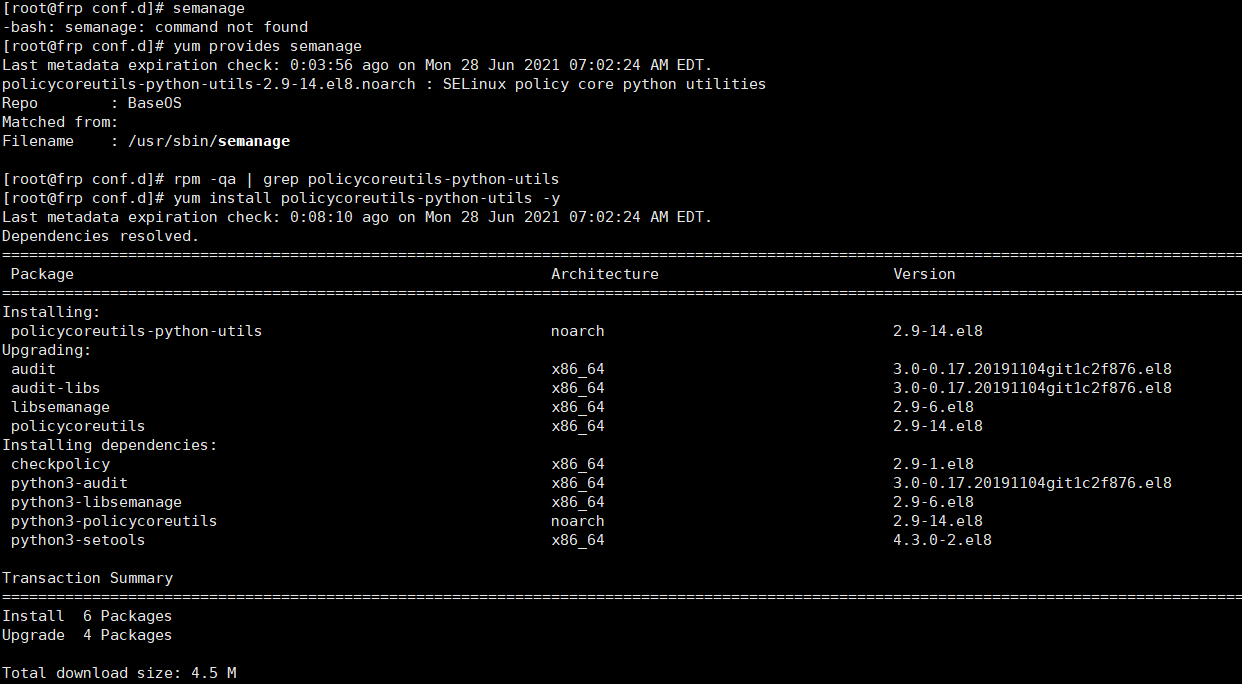Viewport: 1242px width, 684px height.
Task: Click the checkpolicy dependency entry
Action: click(60, 464)
